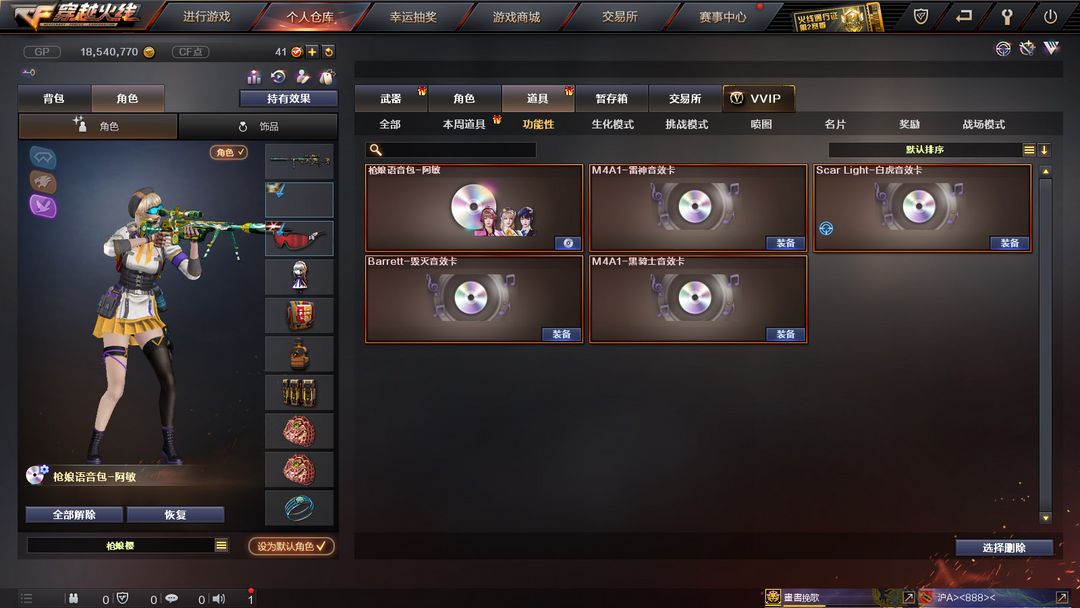Click the 全部解除 button
The image size is (1080, 608).
coord(74,514)
